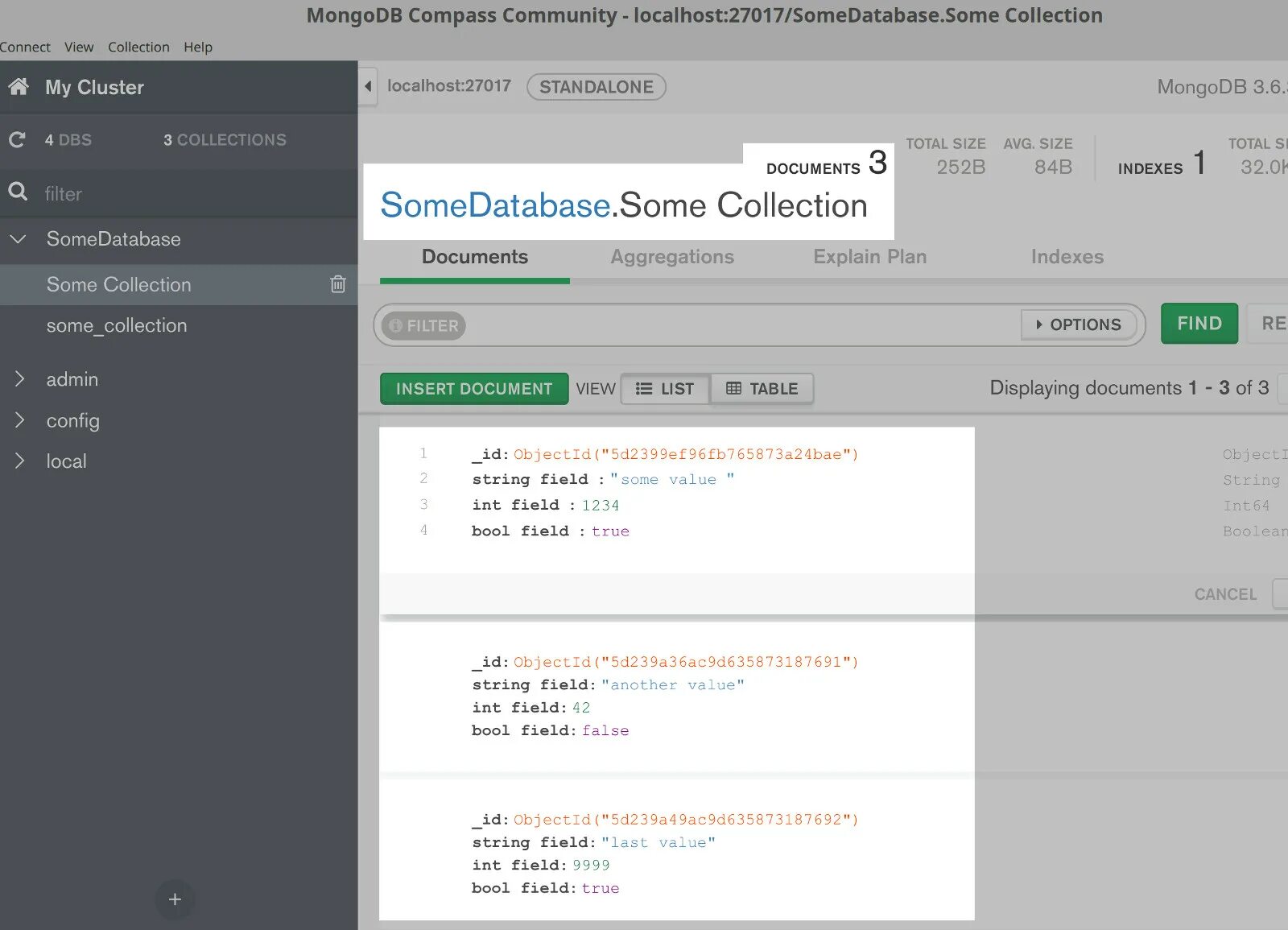Image resolution: width=1288 pixels, height=930 pixels.
Task: Open the Explain Plan tab
Action: coord(869,257)
